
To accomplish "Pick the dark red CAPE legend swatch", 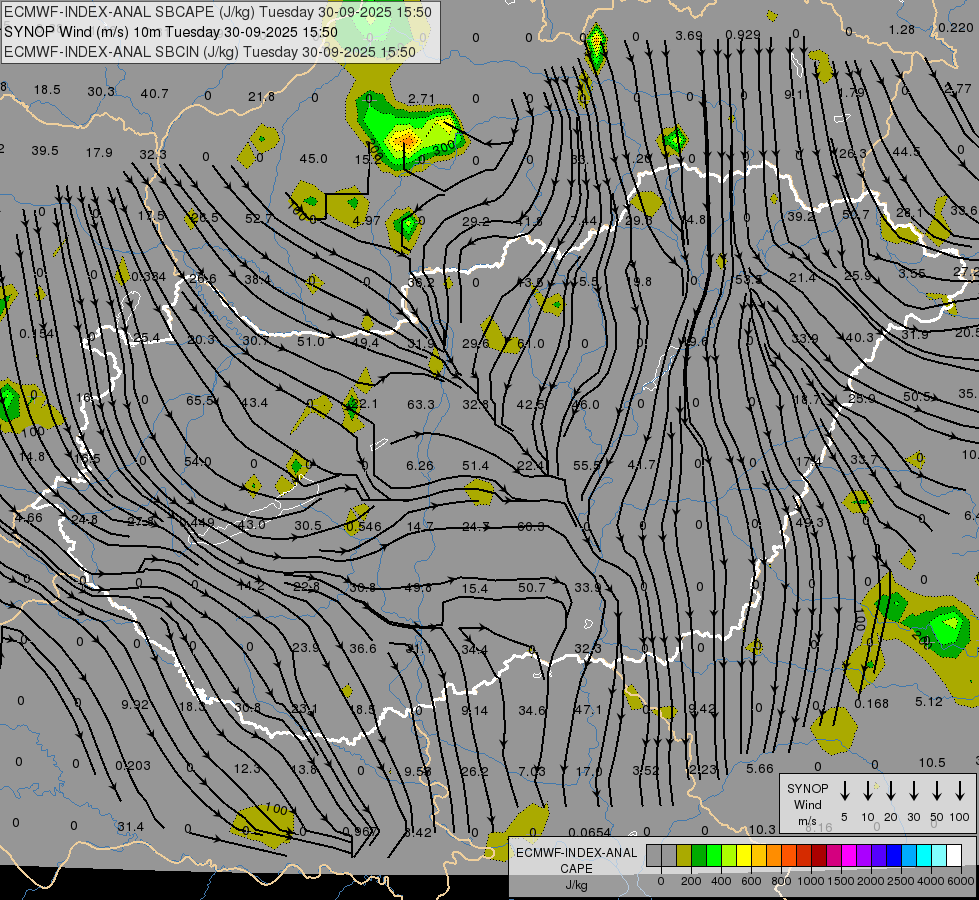I will (819, 855).
